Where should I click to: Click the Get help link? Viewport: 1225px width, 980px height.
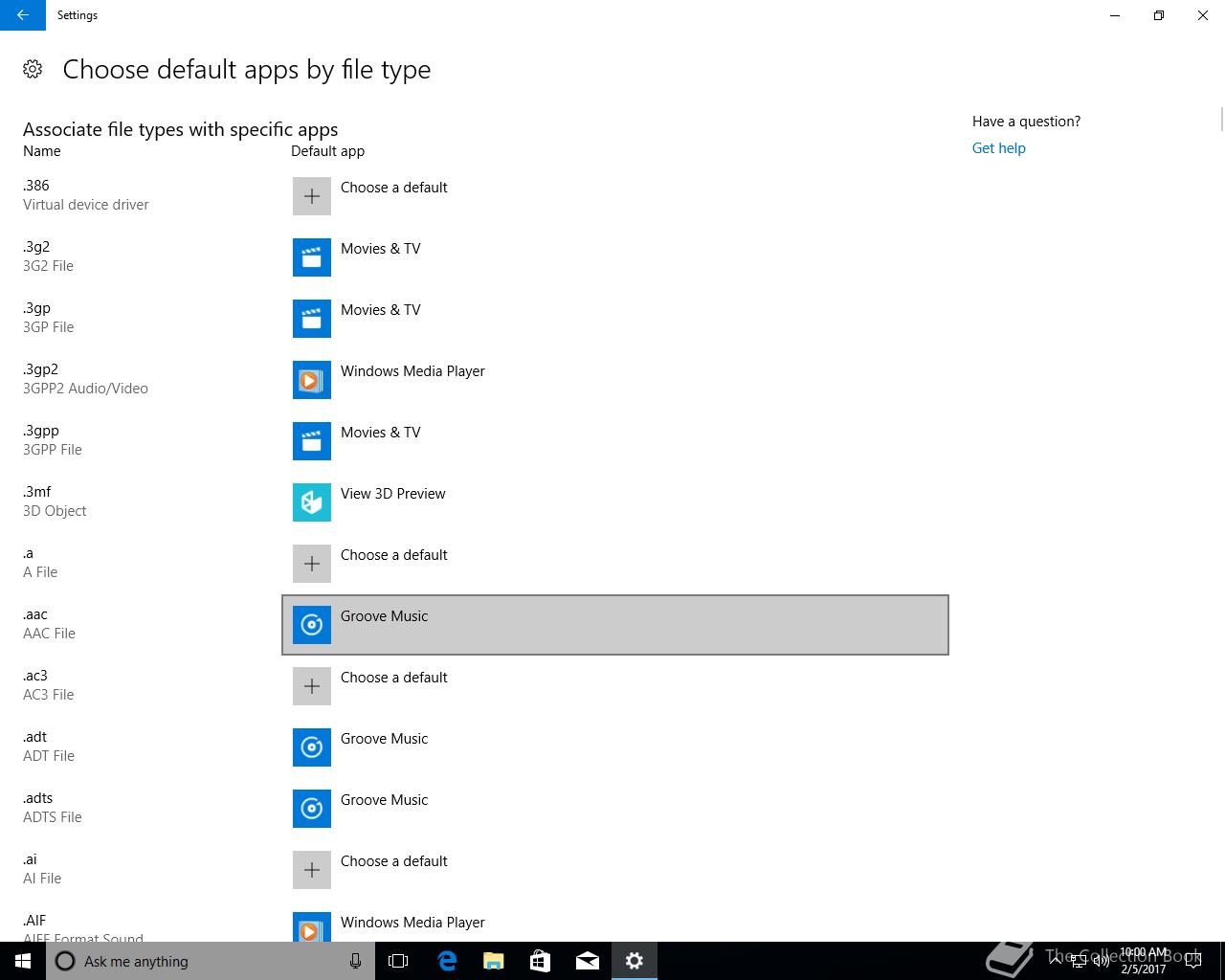(998, 148)
